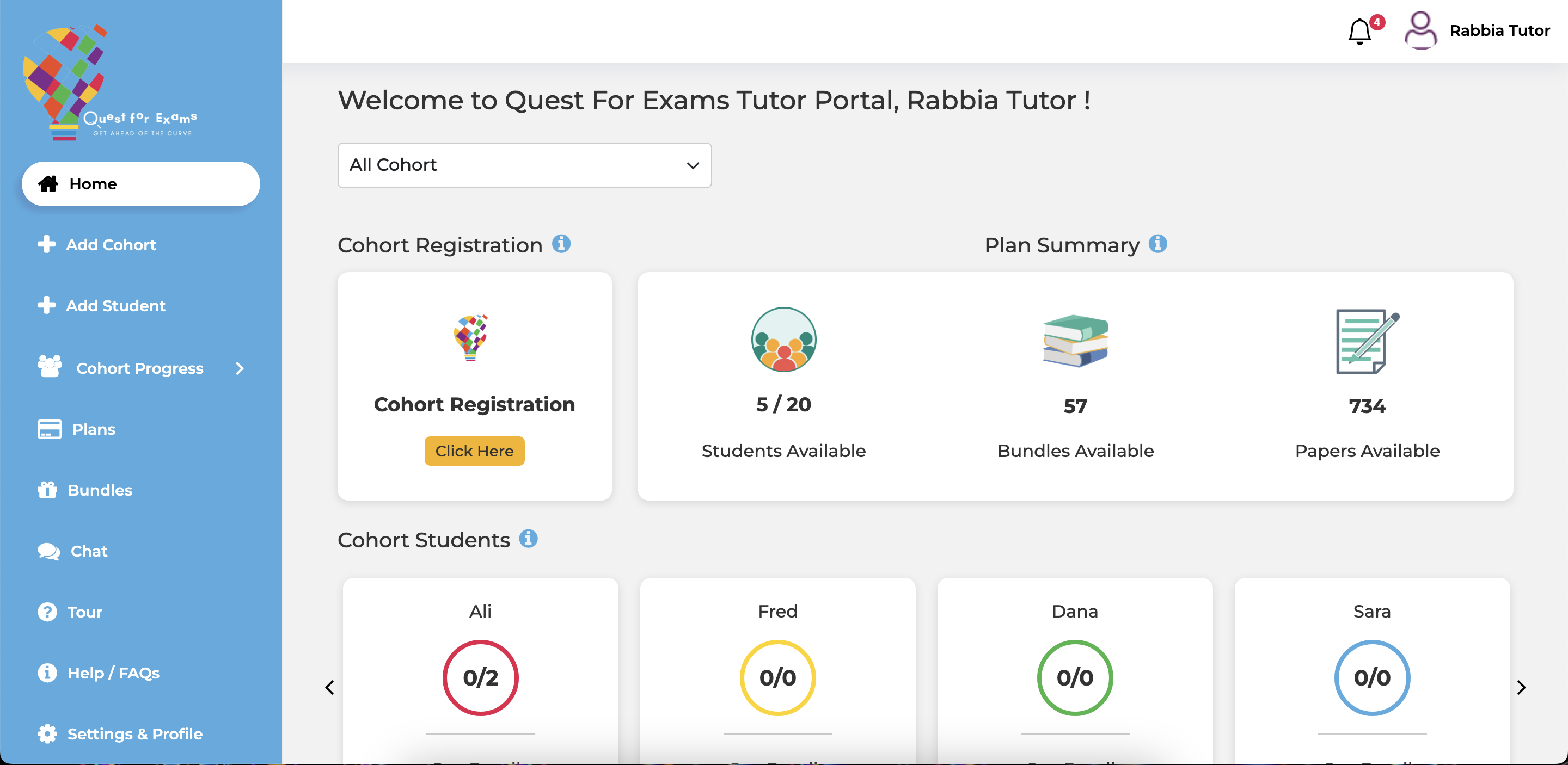The image size is (1568, 765).
Task: Click the Quest for Exams logo
Action: point(109,82)
